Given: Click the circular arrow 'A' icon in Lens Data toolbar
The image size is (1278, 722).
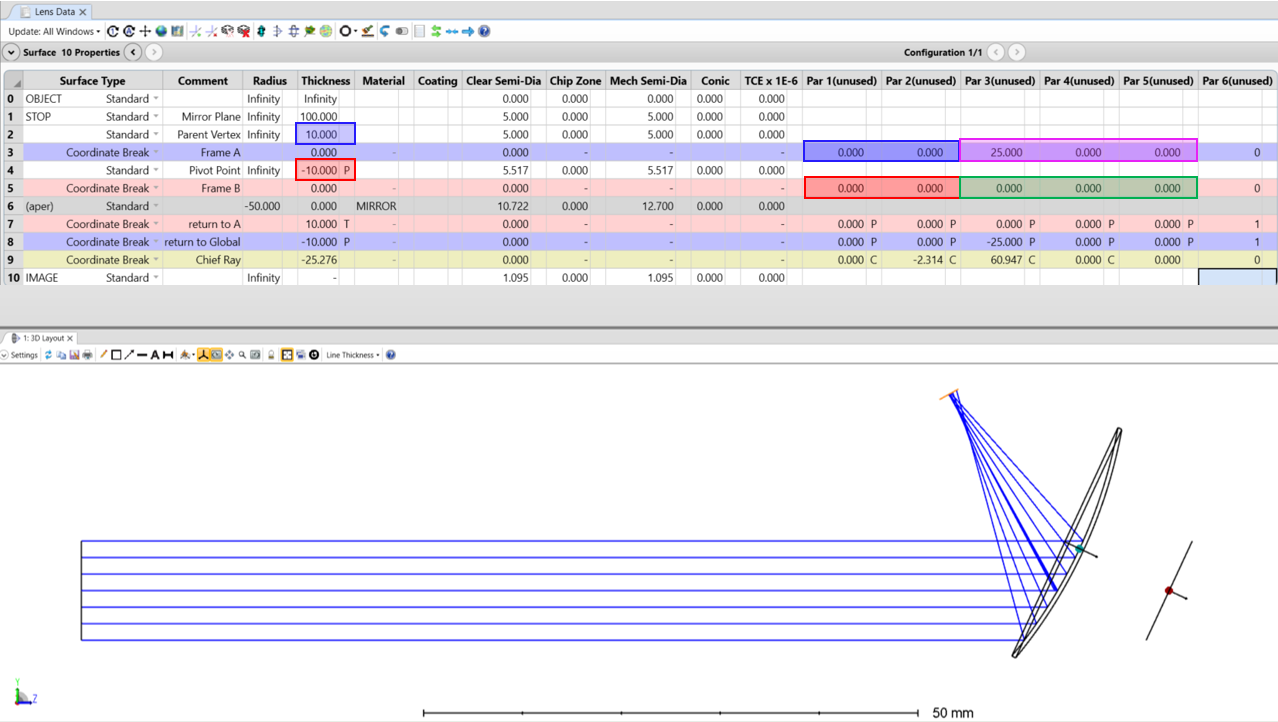Looking at the screenshot, I should [x=129, y=31].
